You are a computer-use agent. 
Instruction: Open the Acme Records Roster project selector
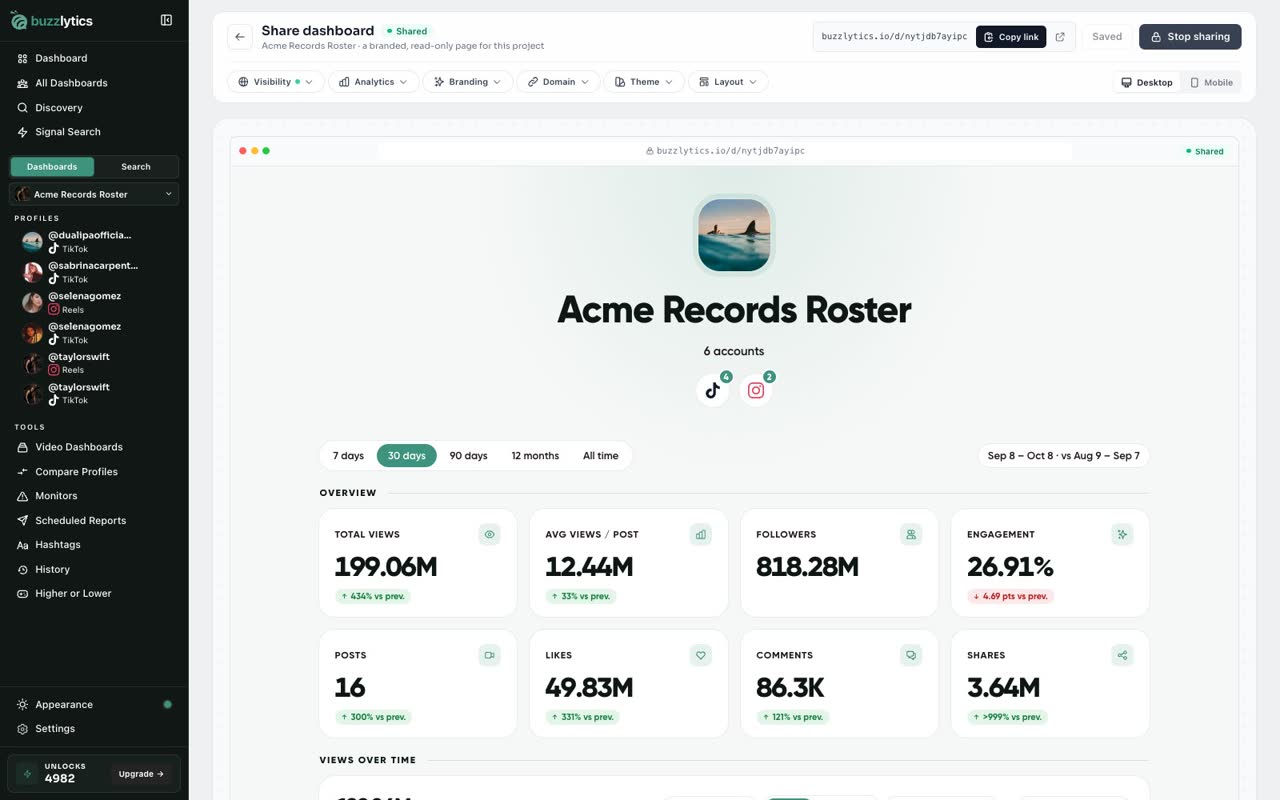(x=94, y=194)
